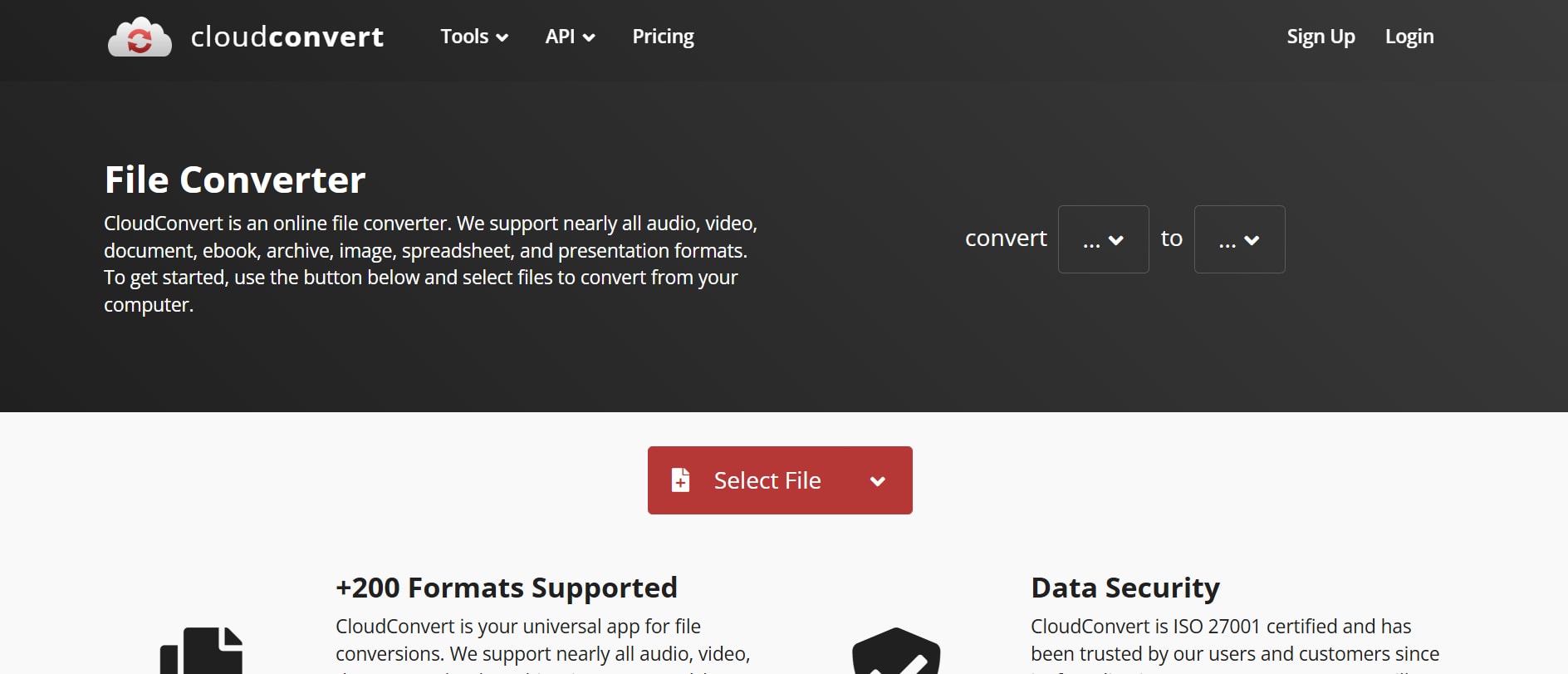Click the Sign Up link
The image size is (1568, 674).
[1321, 37]
